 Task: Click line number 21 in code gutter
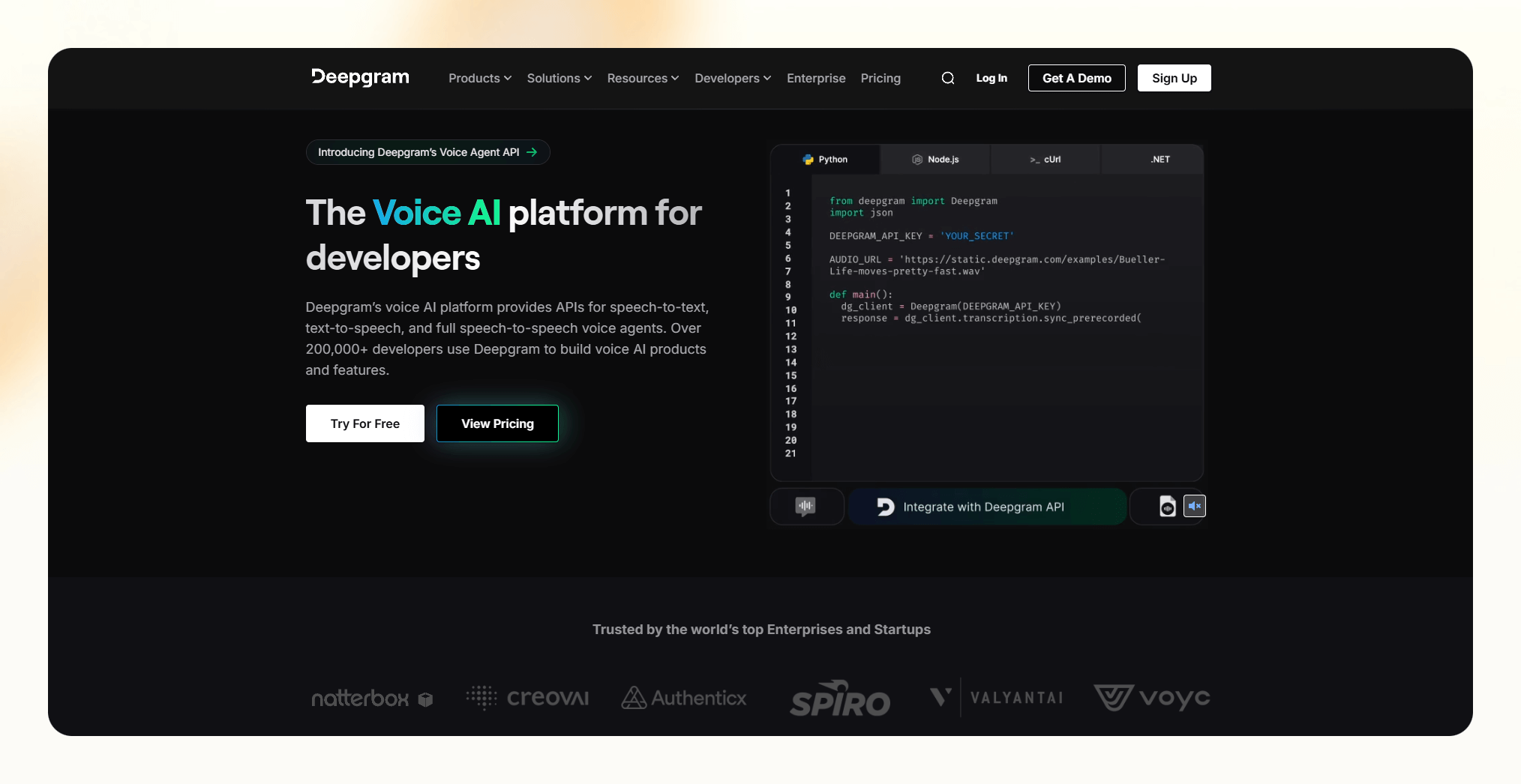coord(790,453)
